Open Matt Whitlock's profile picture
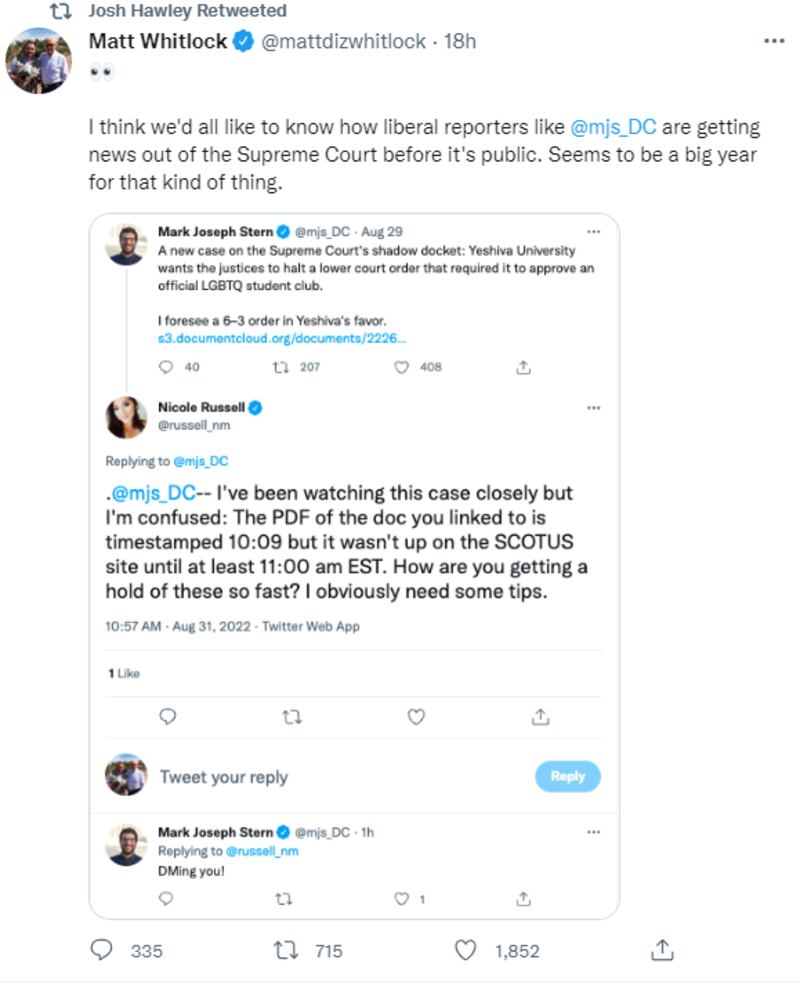This screenshot has height=985, width=800. (38, 60)
